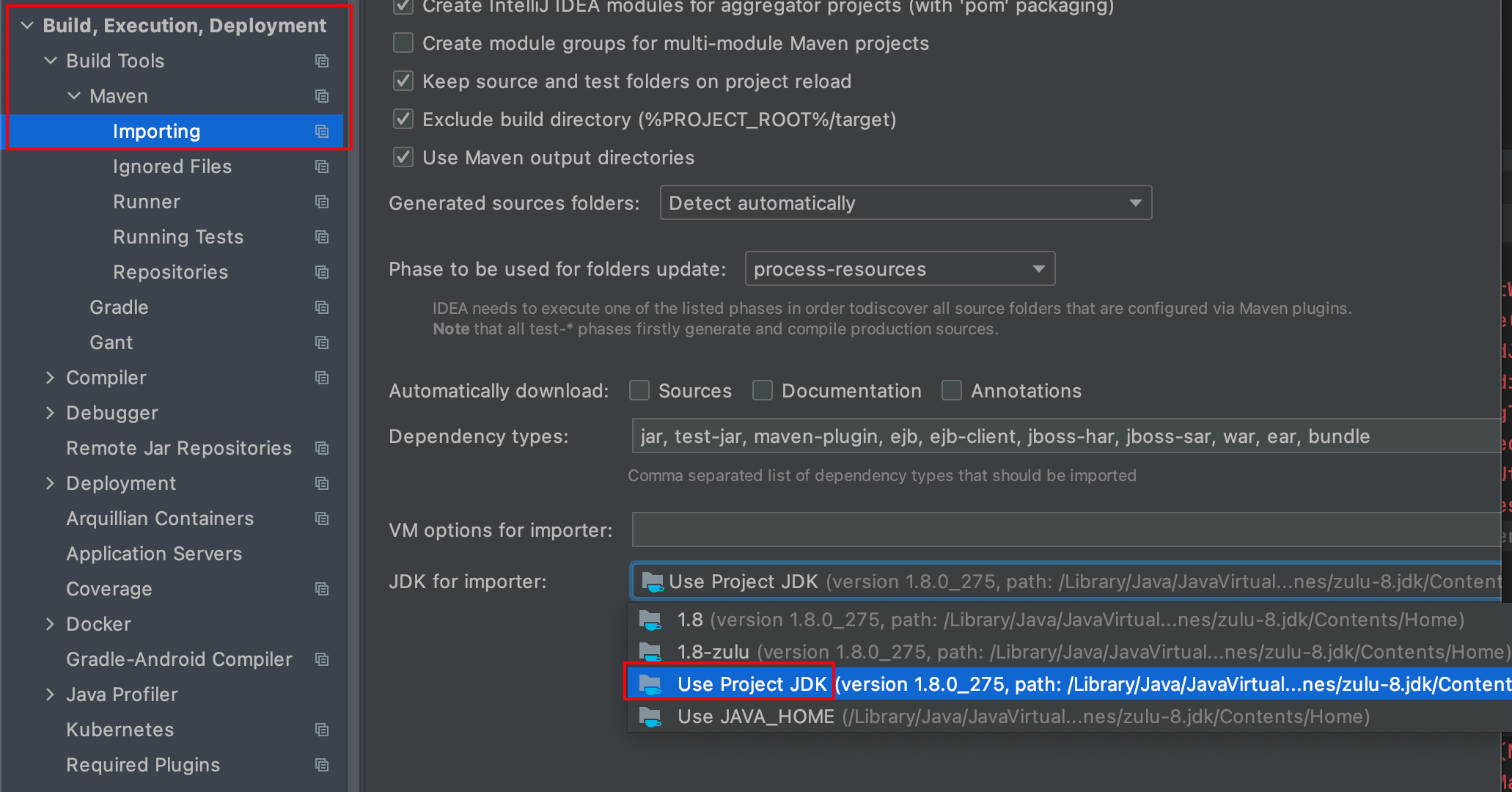Viewport: 1512px width, 792px height.
Task: Click project-level icon beside Build Tools
Action: [x=321, y=61]
